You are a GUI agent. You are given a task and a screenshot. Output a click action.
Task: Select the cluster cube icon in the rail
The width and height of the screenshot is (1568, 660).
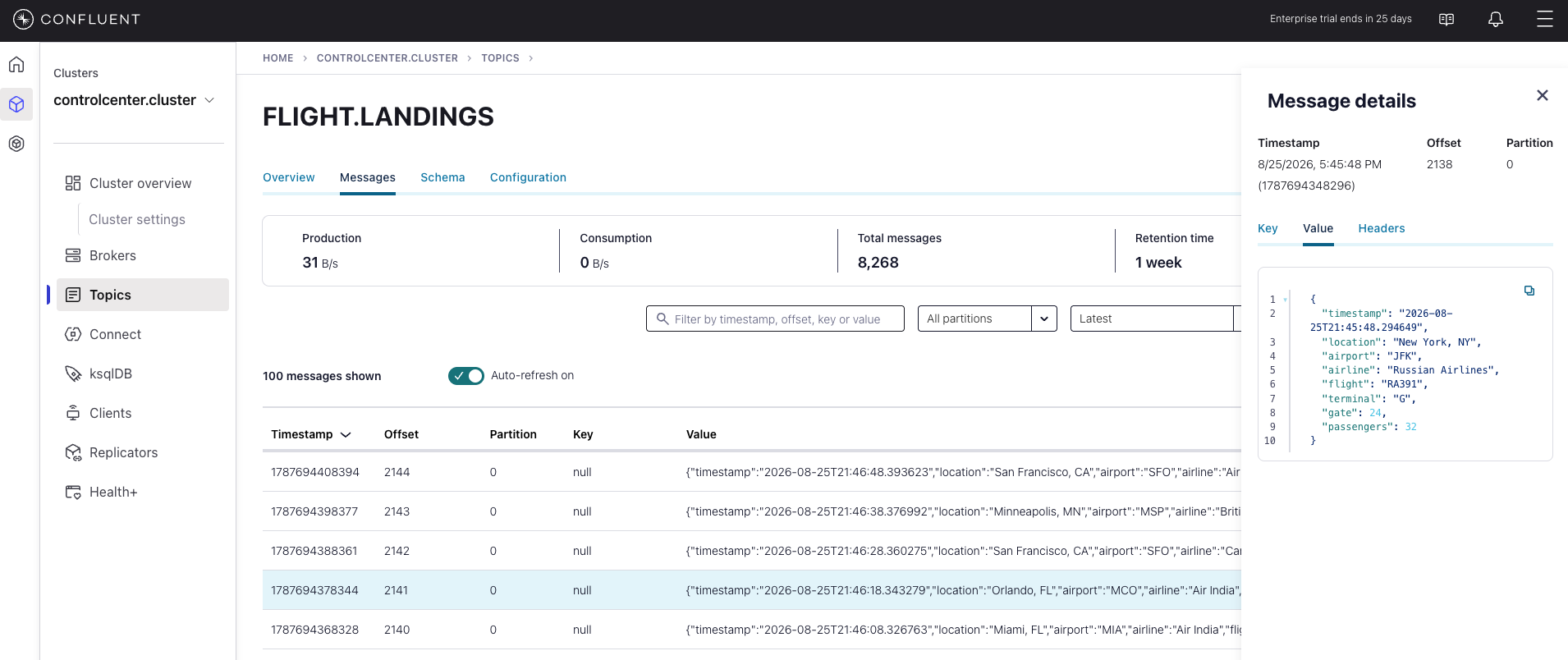coord(16,104)
